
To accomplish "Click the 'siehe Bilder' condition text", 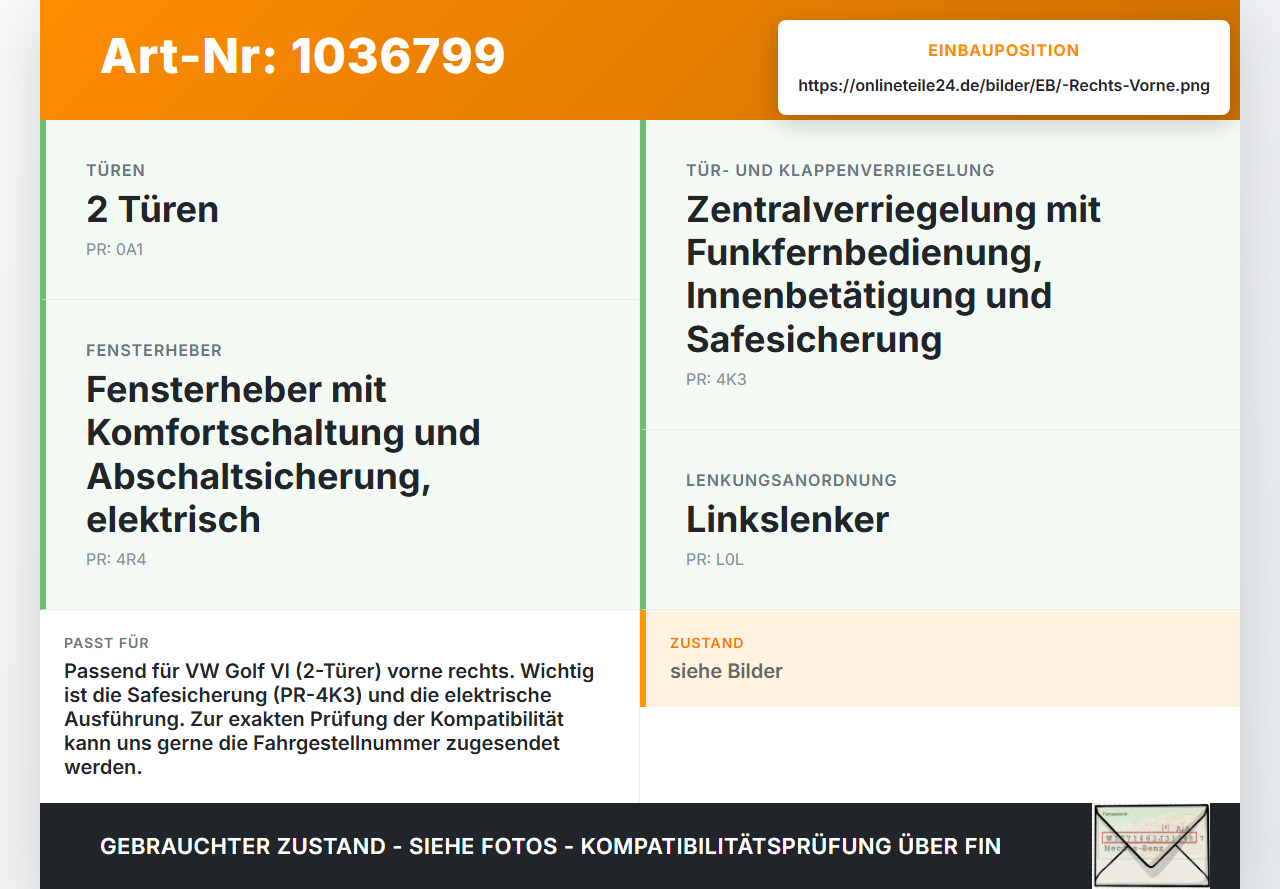I will (726, 671).
